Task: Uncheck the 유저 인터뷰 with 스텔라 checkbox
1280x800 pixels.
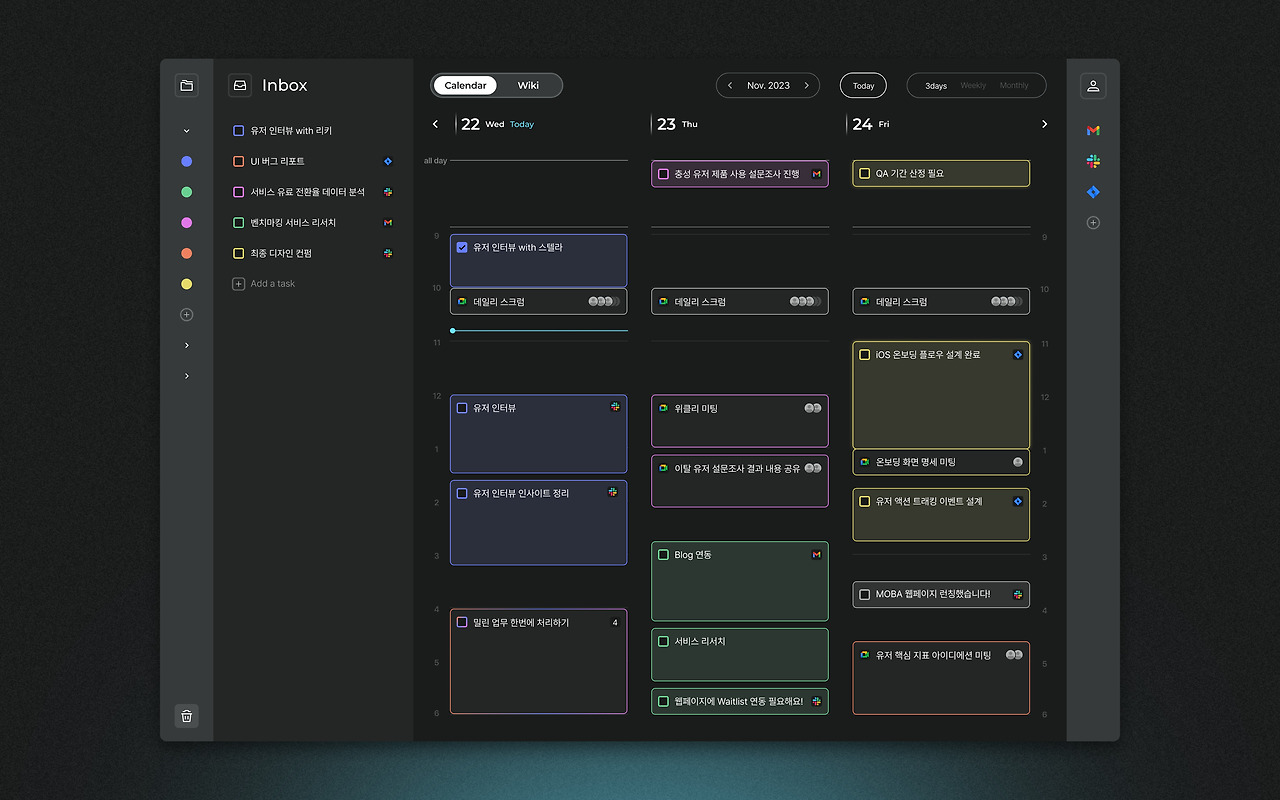Action: [x=462, y=247]
